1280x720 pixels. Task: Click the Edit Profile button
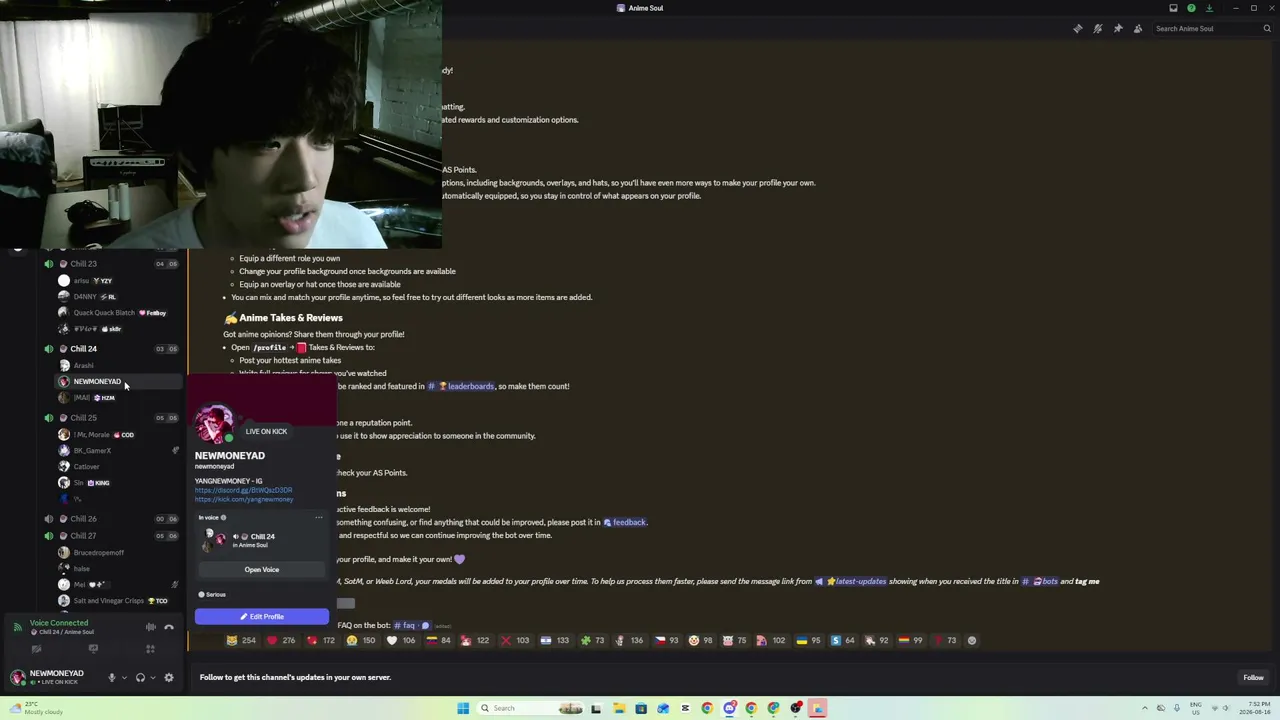[x=262, y=616]
